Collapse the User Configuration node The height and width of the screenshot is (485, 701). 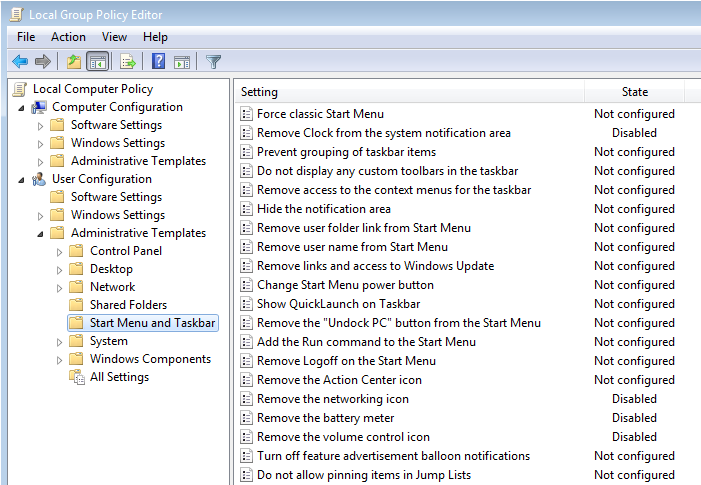click(21, 181)
